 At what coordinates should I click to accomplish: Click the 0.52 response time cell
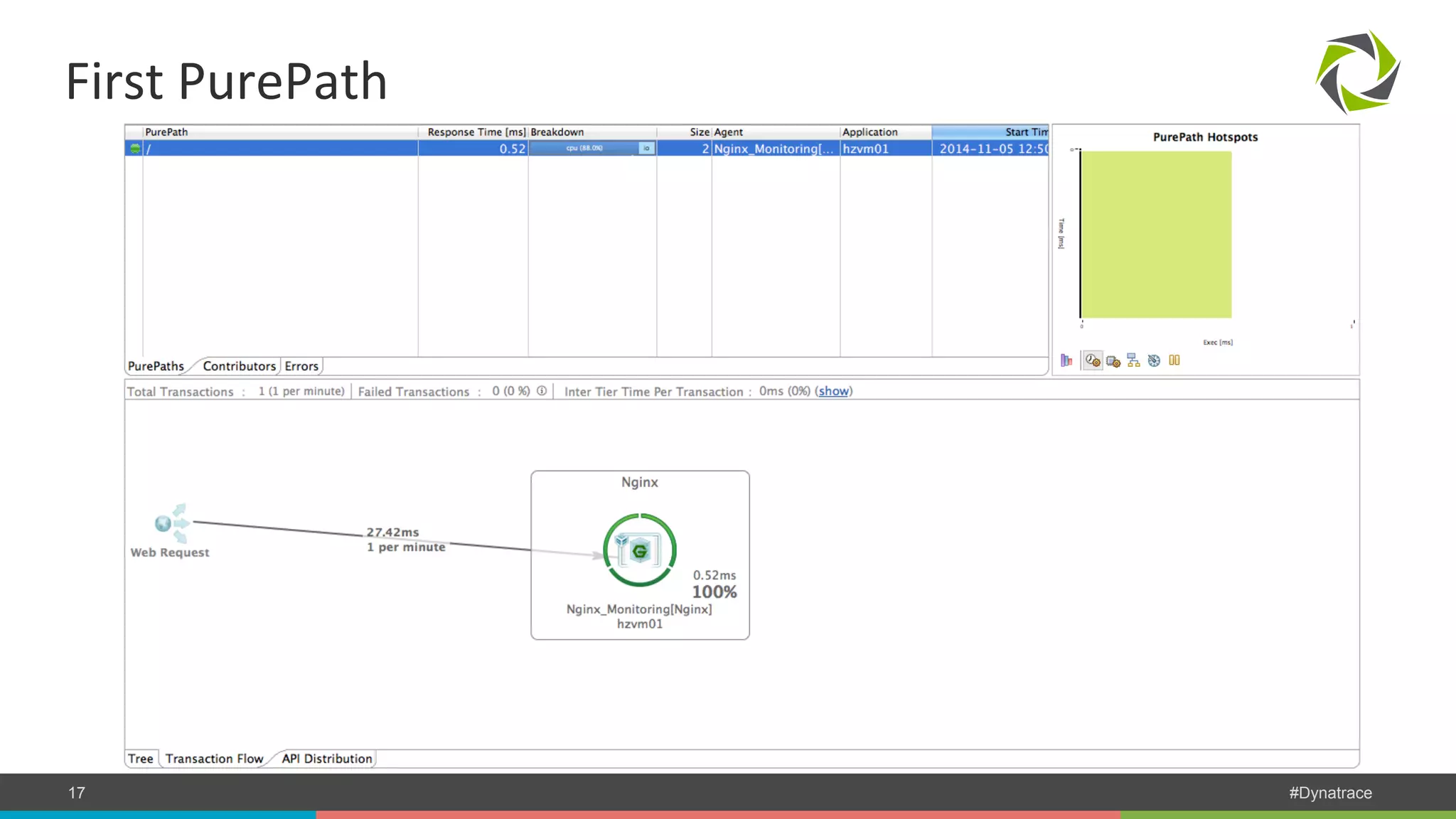[473, 149]
